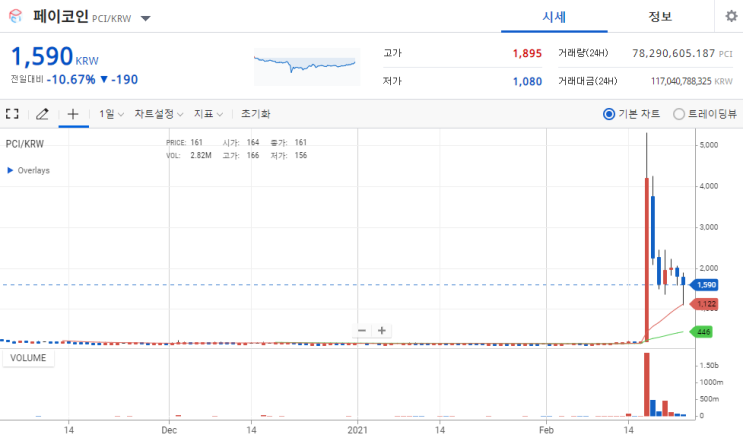Click the -10.67% change value

coord(71,80)
